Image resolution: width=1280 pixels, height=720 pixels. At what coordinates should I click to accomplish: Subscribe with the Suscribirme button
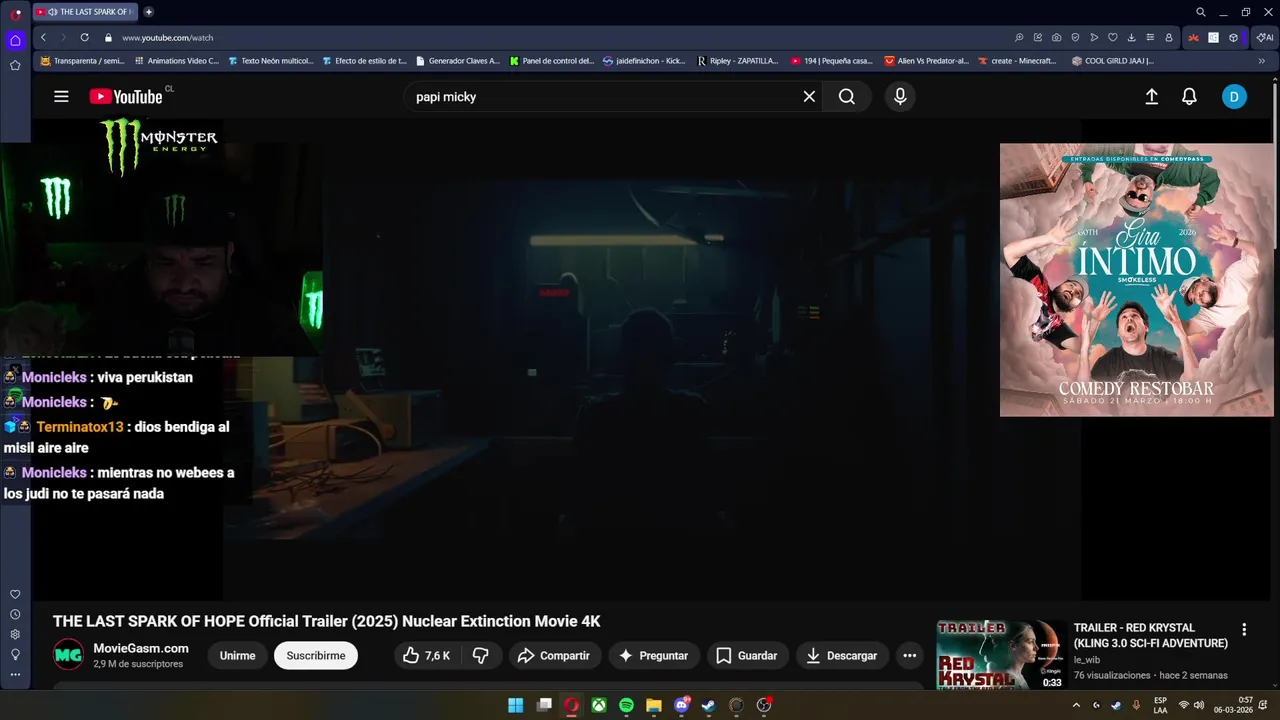tap(316, 656)
